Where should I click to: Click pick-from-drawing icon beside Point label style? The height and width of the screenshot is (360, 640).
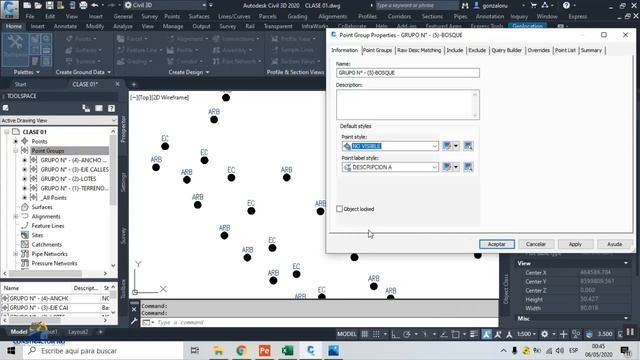[x=468, y=167]
